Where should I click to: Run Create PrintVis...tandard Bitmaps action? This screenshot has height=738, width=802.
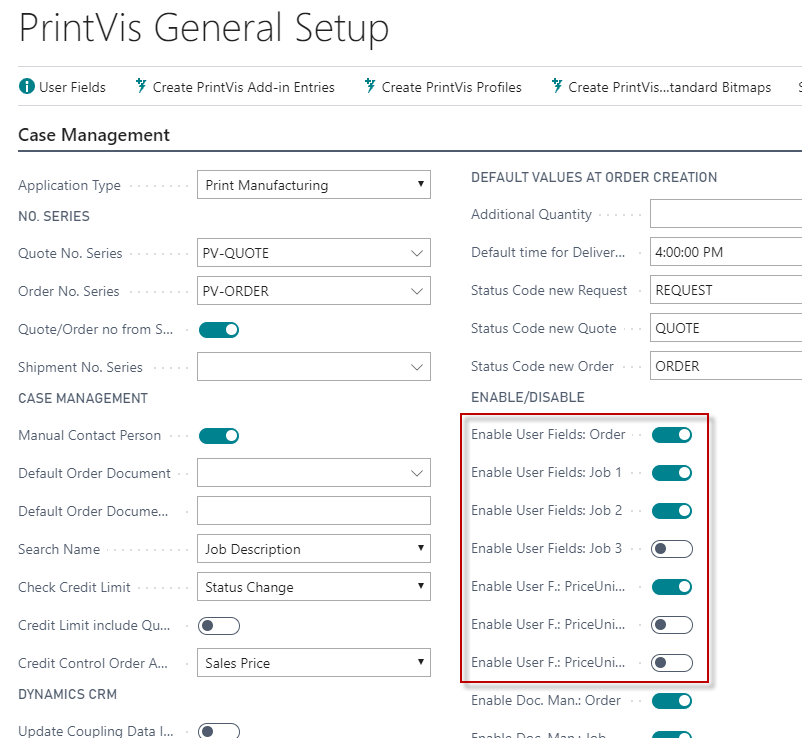[661, 87]
